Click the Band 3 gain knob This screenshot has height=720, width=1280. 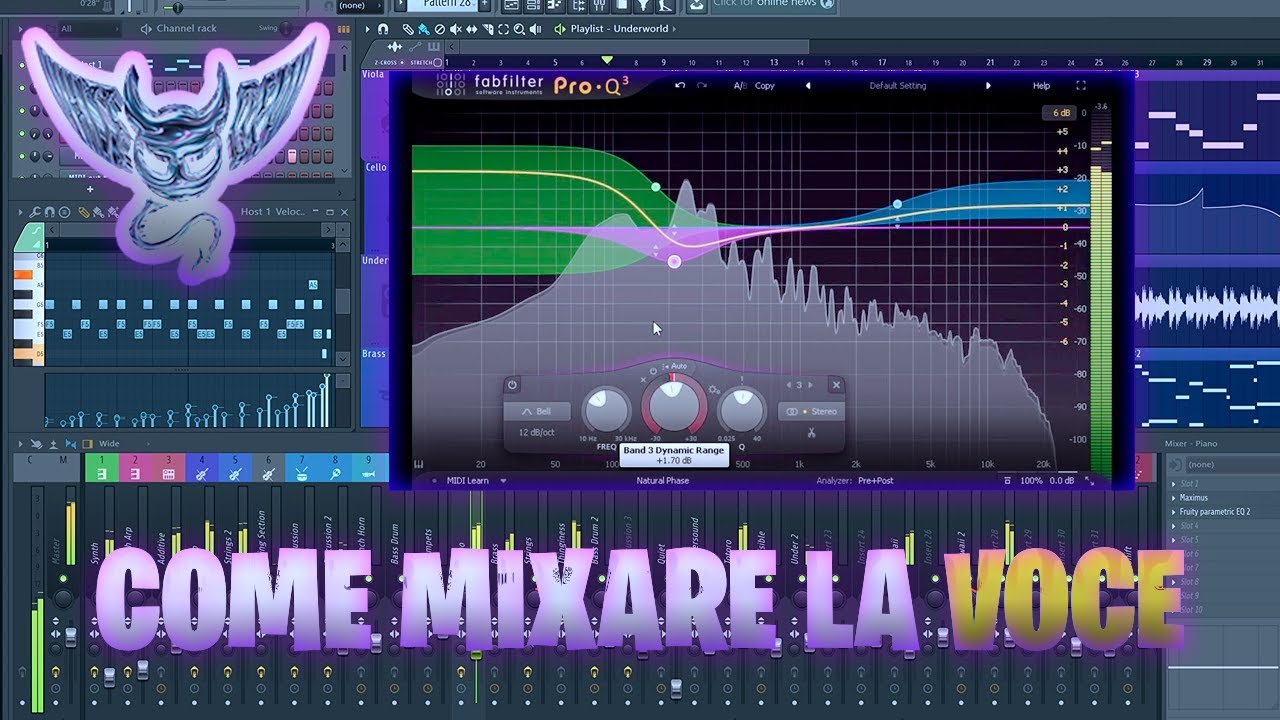[x=674, y=408]
